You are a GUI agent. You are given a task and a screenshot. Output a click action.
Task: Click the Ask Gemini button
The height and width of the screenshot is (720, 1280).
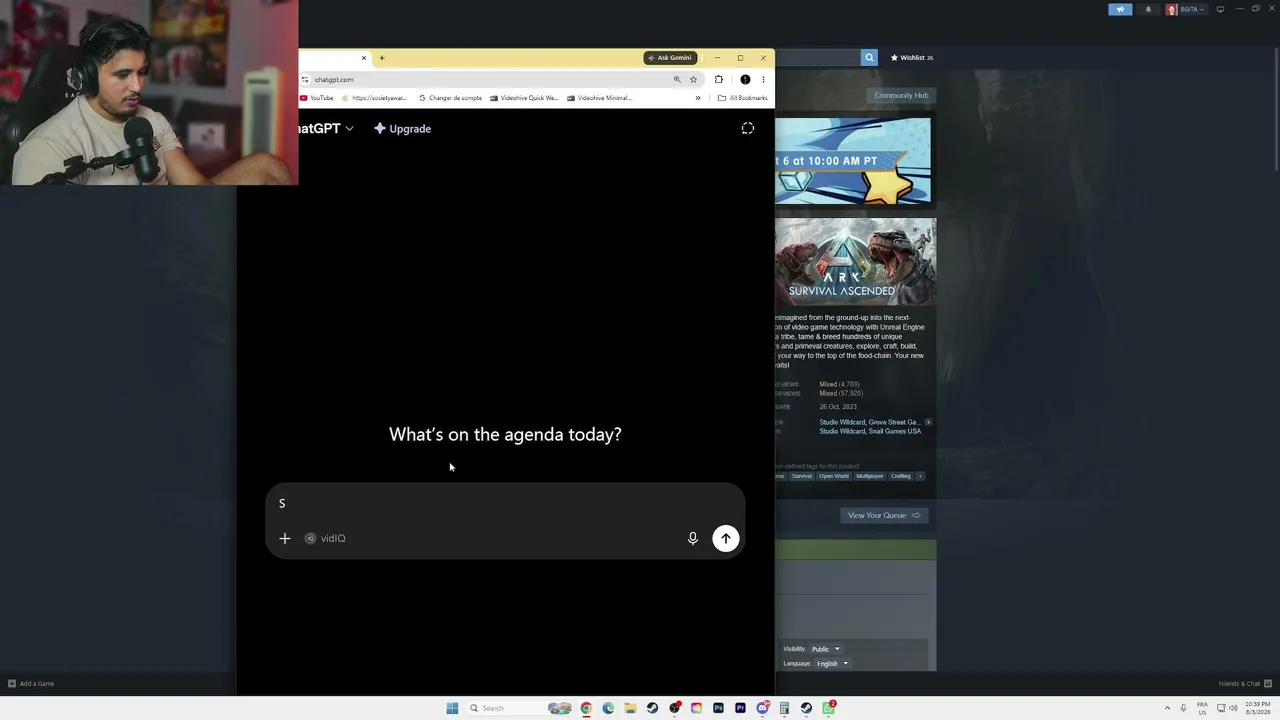[x=670, y=58]
